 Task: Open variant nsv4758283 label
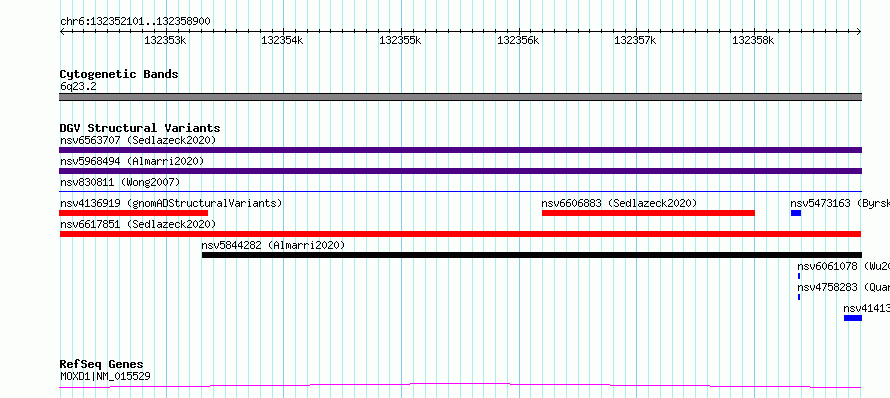coord(843,287)
